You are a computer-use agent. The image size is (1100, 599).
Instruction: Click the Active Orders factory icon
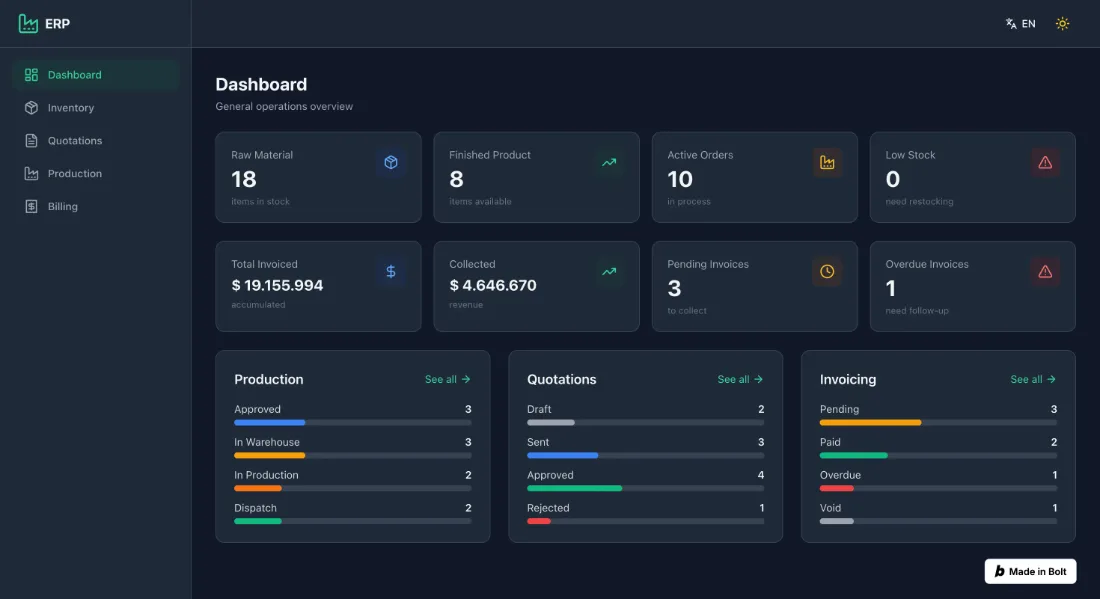tap(827, 163)
